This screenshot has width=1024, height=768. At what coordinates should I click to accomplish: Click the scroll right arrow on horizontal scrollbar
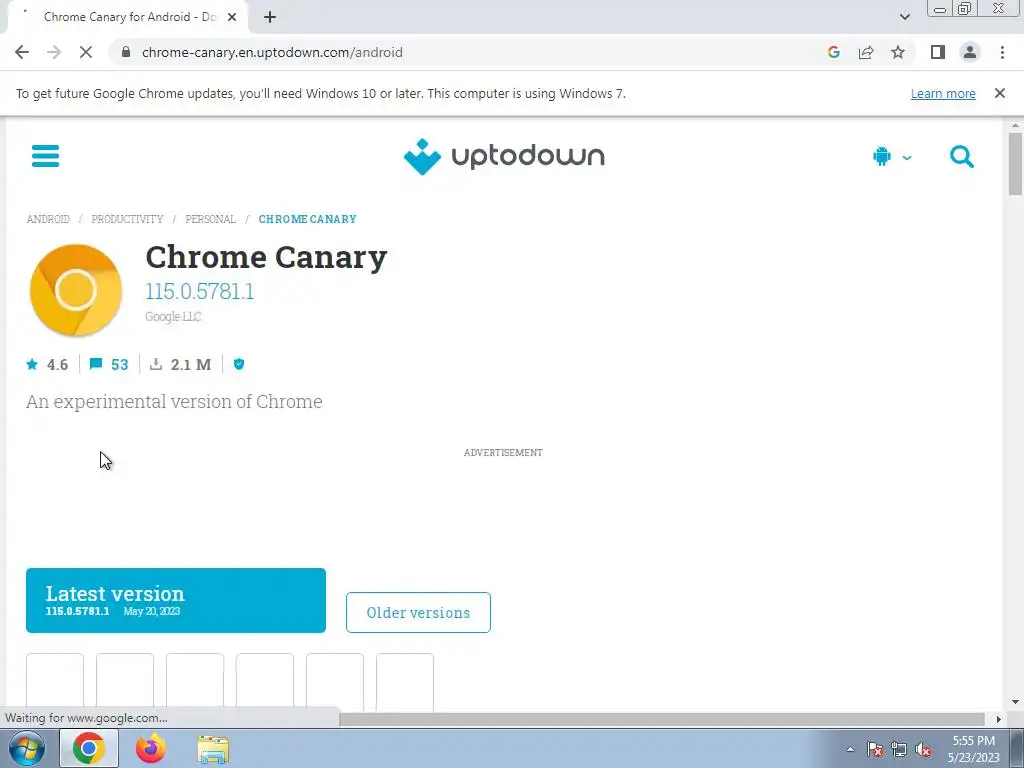point(998,719)
